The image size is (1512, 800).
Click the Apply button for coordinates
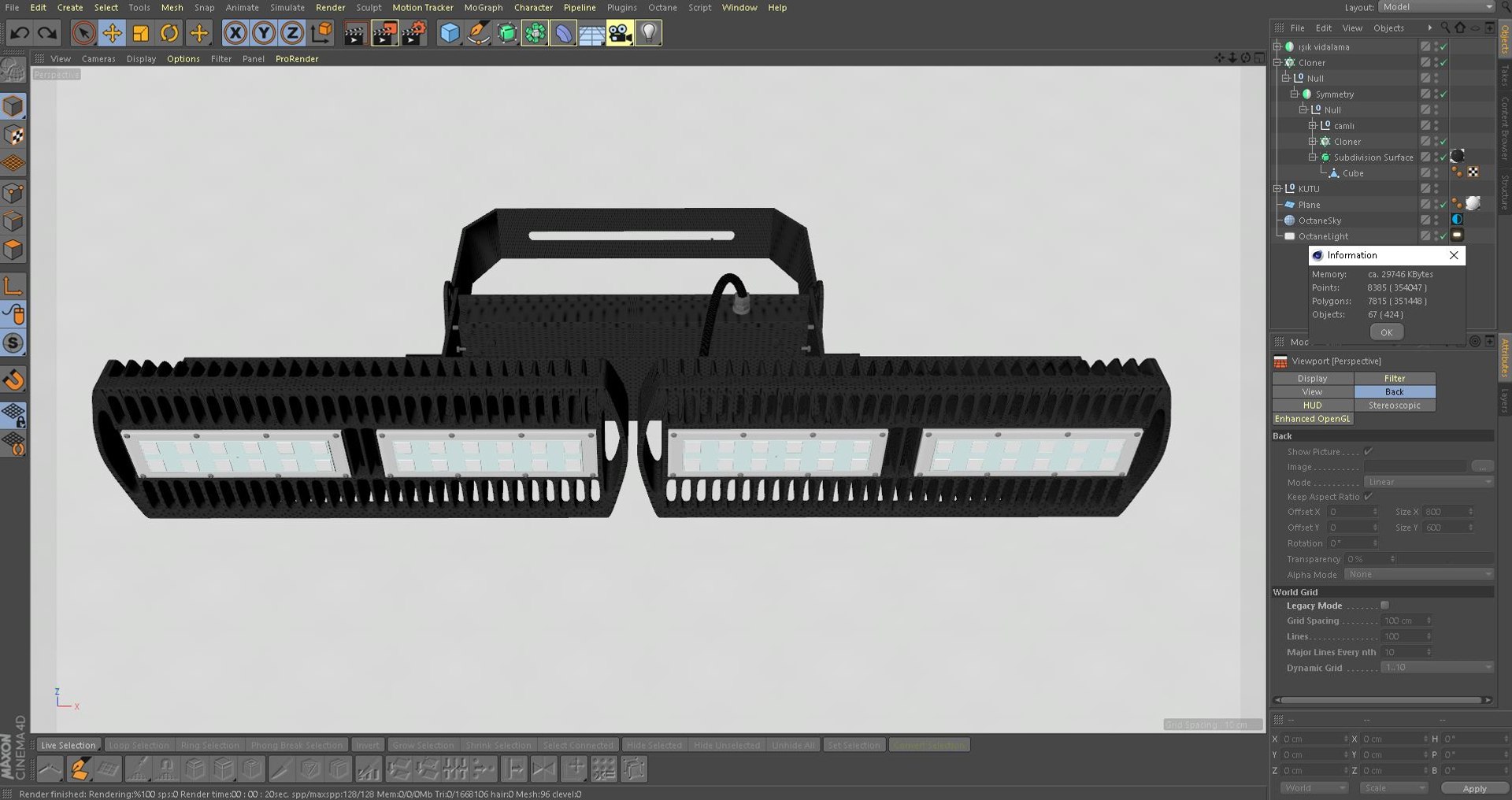click(1474, 788)
